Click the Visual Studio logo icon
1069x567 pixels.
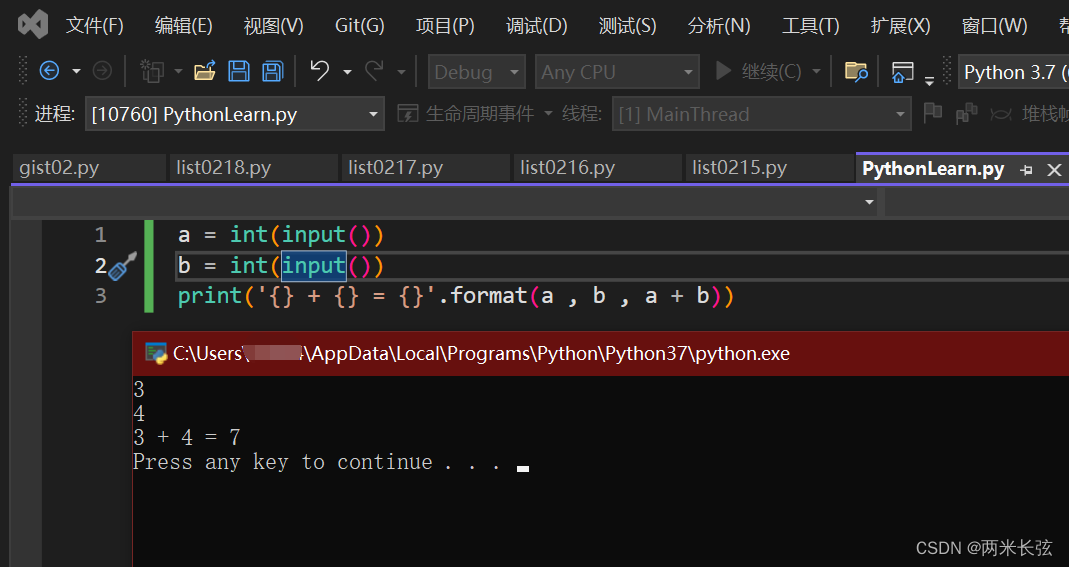(33, 25)
